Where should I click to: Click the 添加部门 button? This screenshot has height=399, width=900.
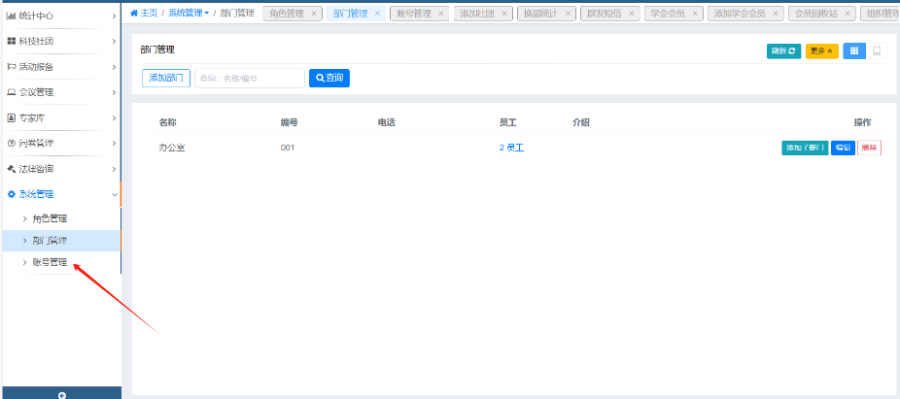(166, 78)
